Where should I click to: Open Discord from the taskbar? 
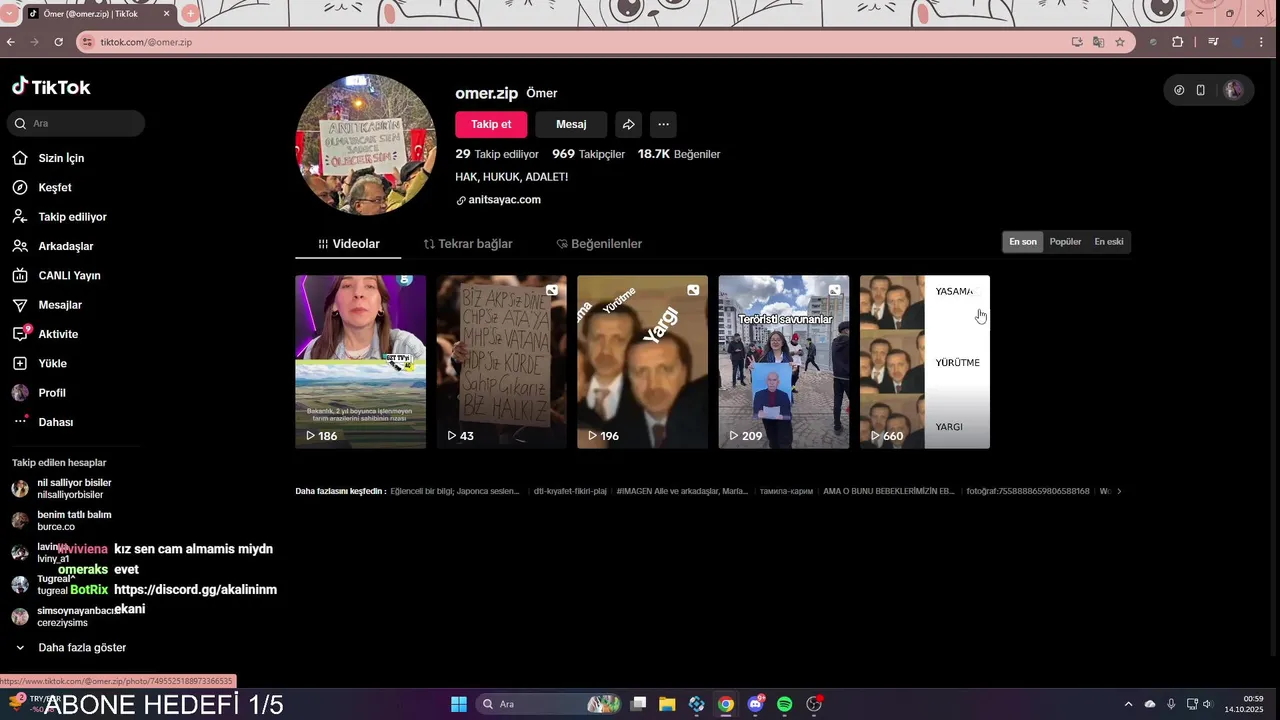(756, 704)
